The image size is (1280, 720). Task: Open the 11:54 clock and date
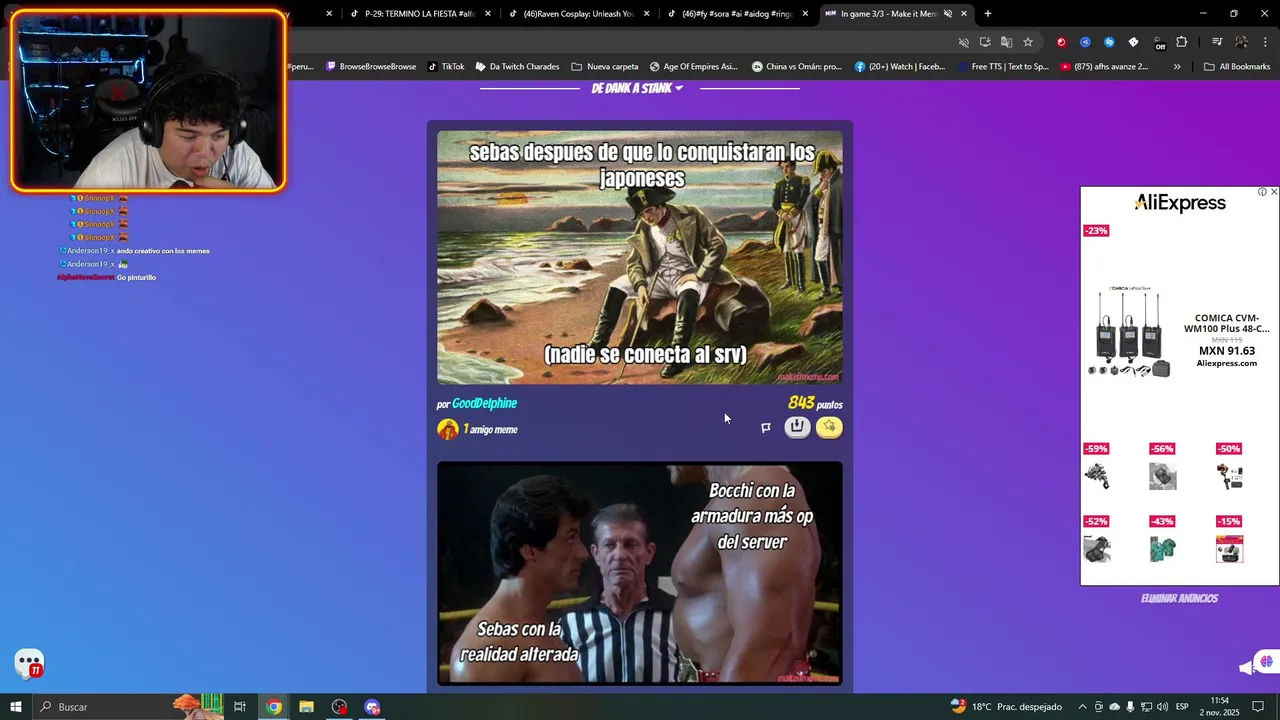[1220, 707]
